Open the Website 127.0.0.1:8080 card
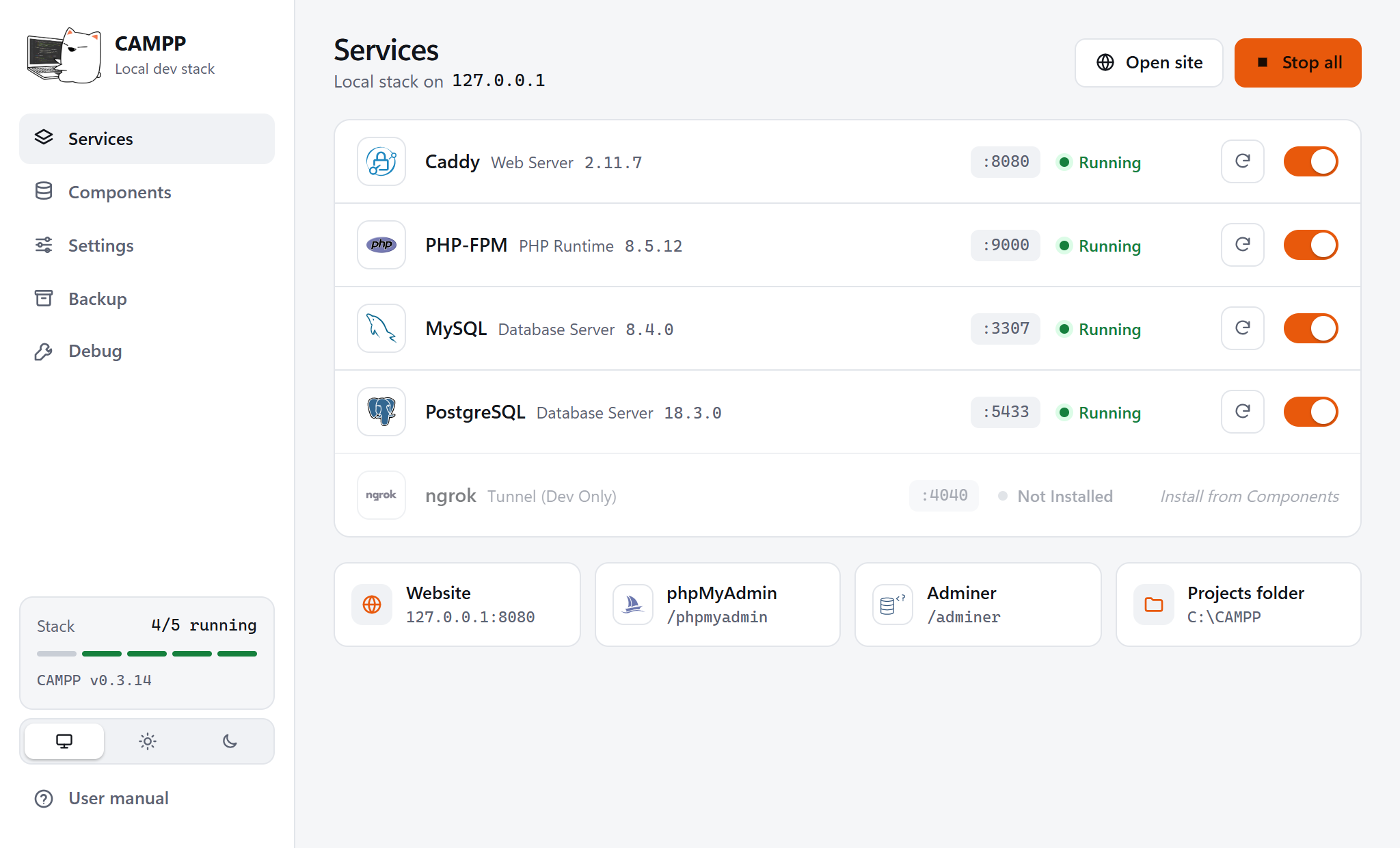Image resolution: width=1400 pixels, height=848 pixels. 457,605
